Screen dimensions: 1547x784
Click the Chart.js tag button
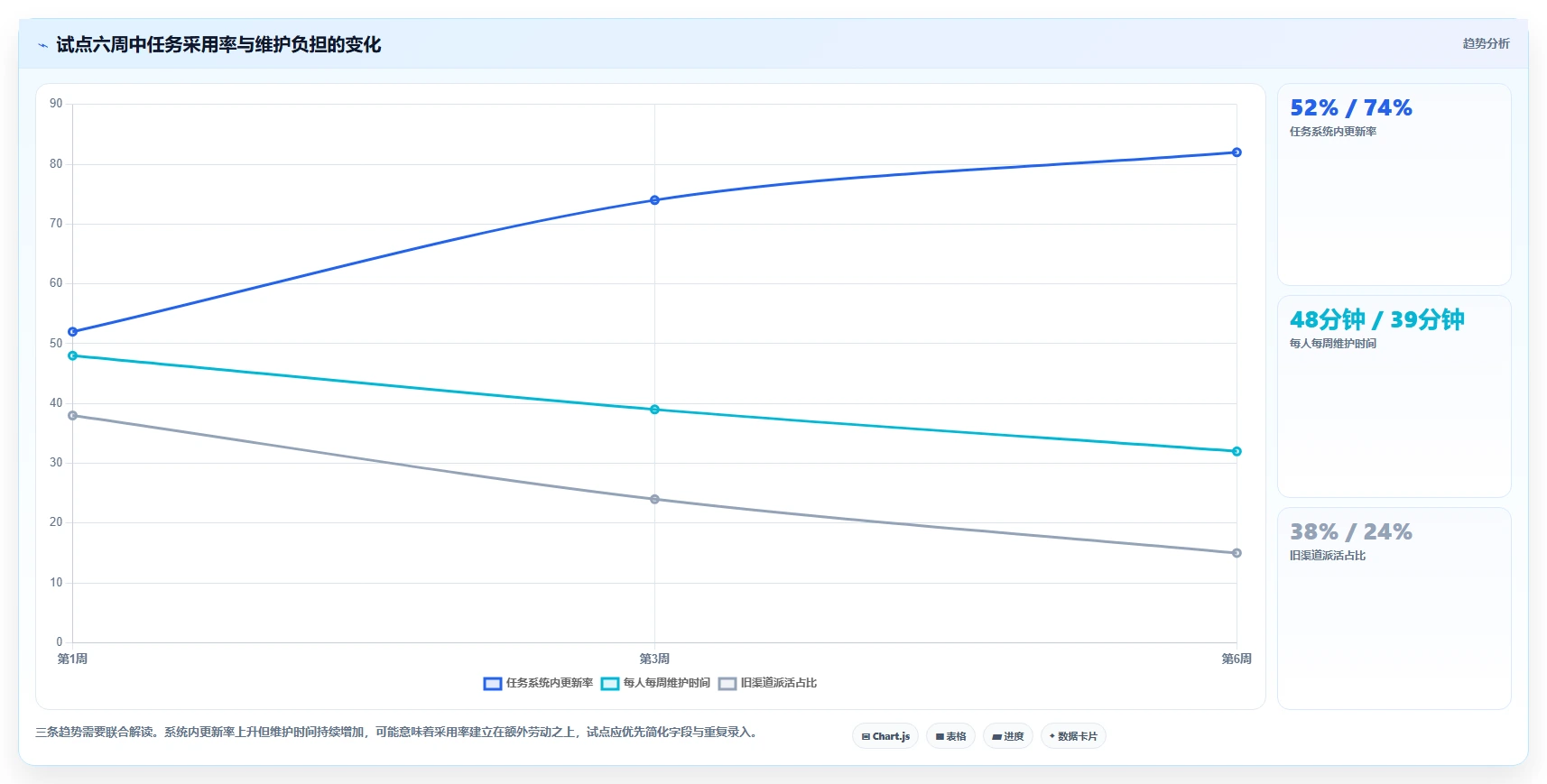pos(885,736)
